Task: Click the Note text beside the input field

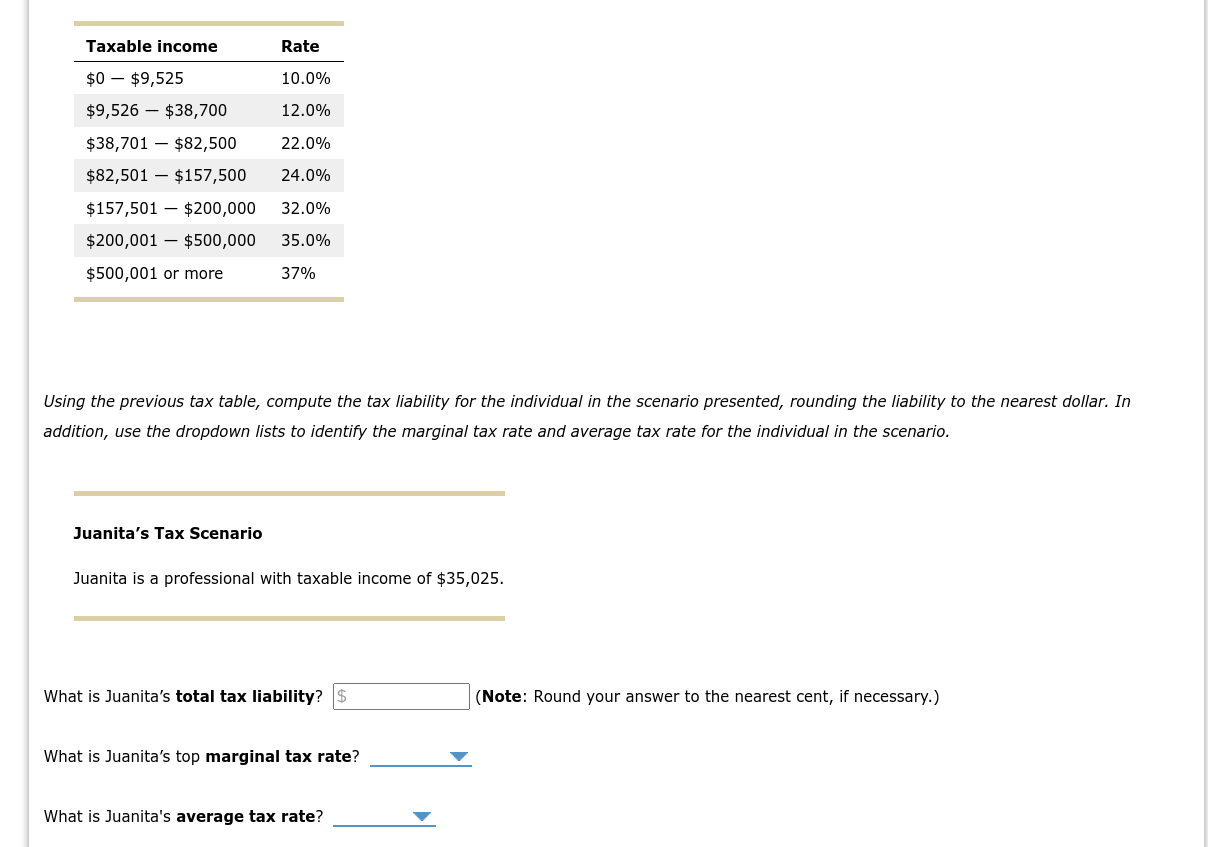Action: point(501,696)
